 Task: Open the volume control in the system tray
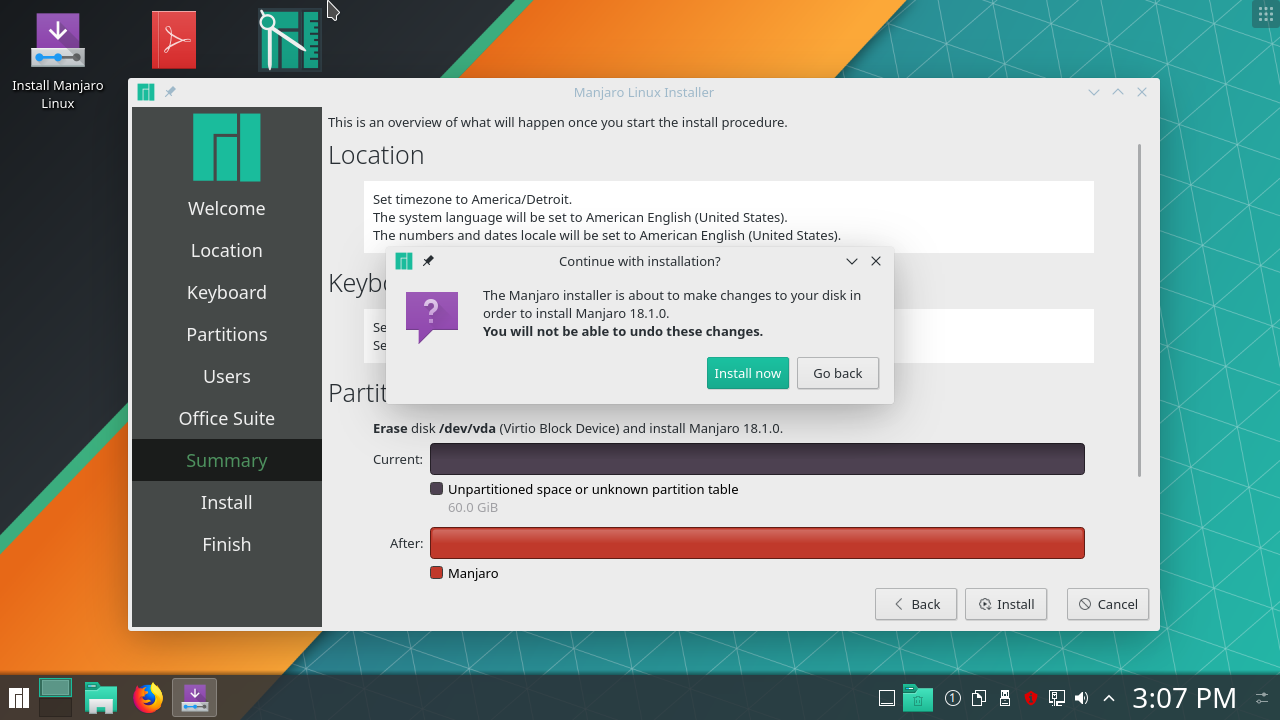point(1081,698)
